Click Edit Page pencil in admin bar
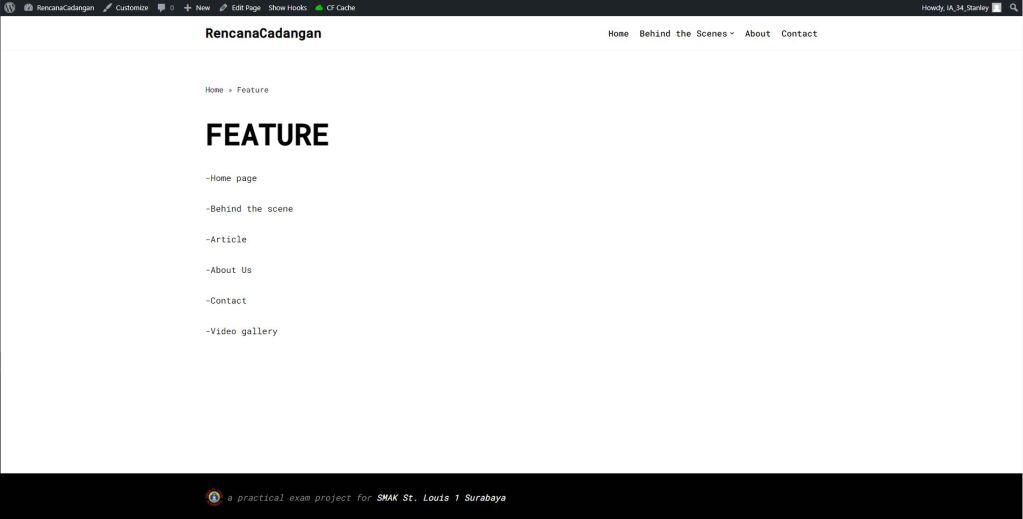Image resolution: width=1023 pixels, height=519 pixels. tap(240, 7)
